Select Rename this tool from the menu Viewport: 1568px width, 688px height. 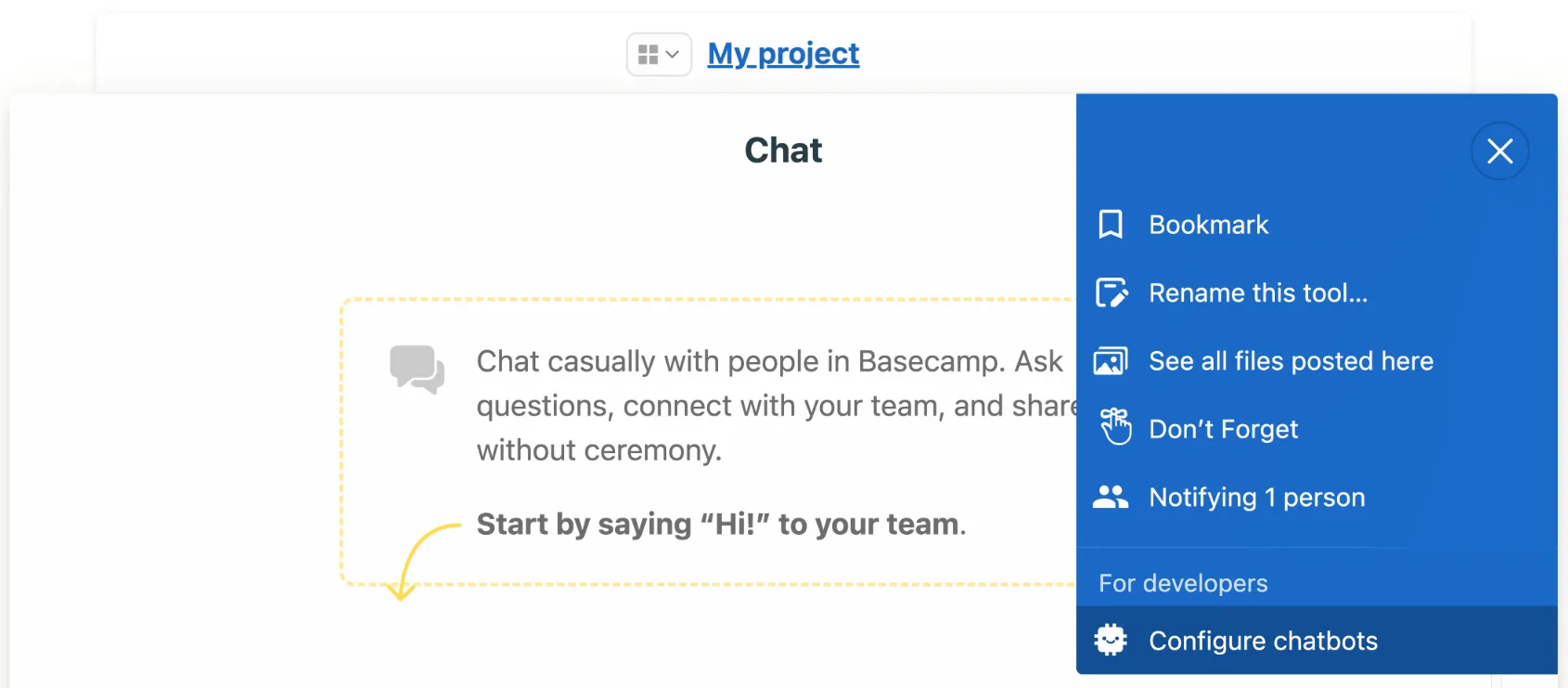pos(1258,292)
